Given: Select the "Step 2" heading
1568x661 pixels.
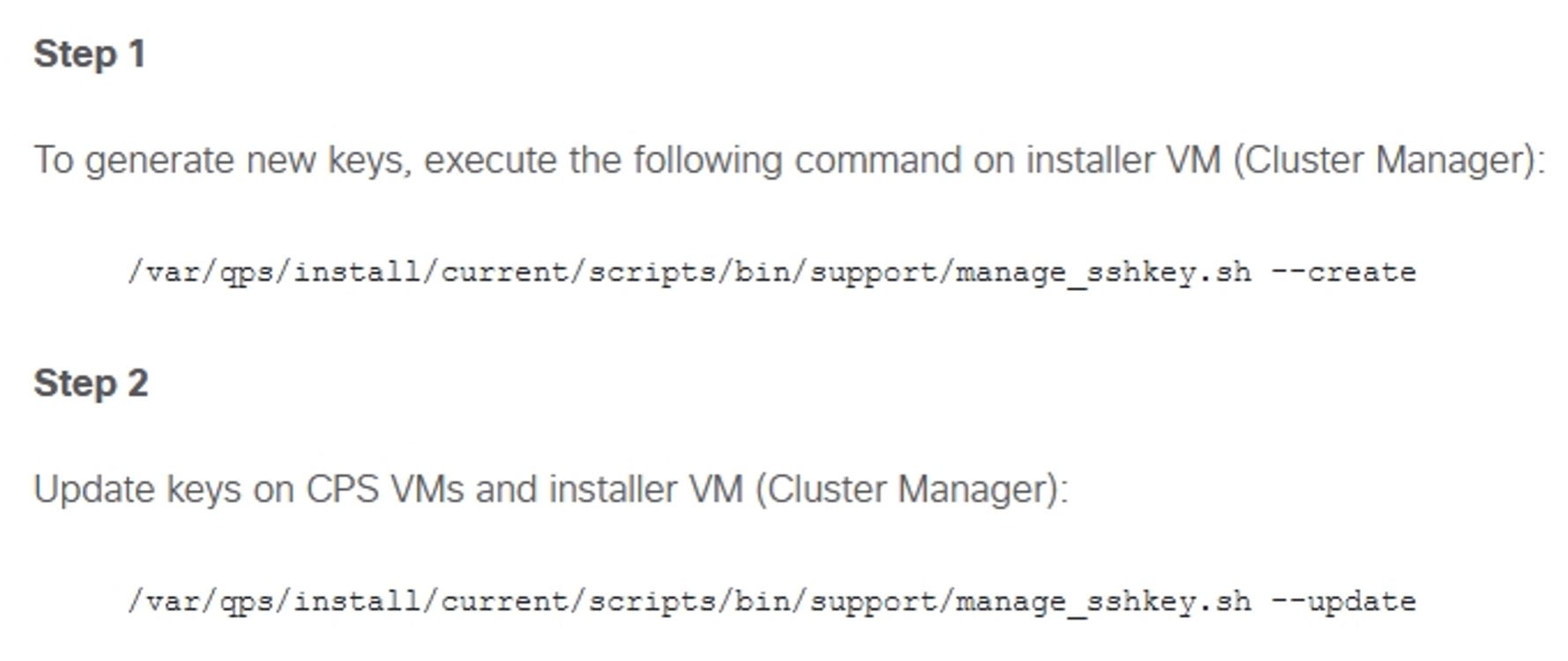Looking at the screenshot, I should click(x=91, y=383).
